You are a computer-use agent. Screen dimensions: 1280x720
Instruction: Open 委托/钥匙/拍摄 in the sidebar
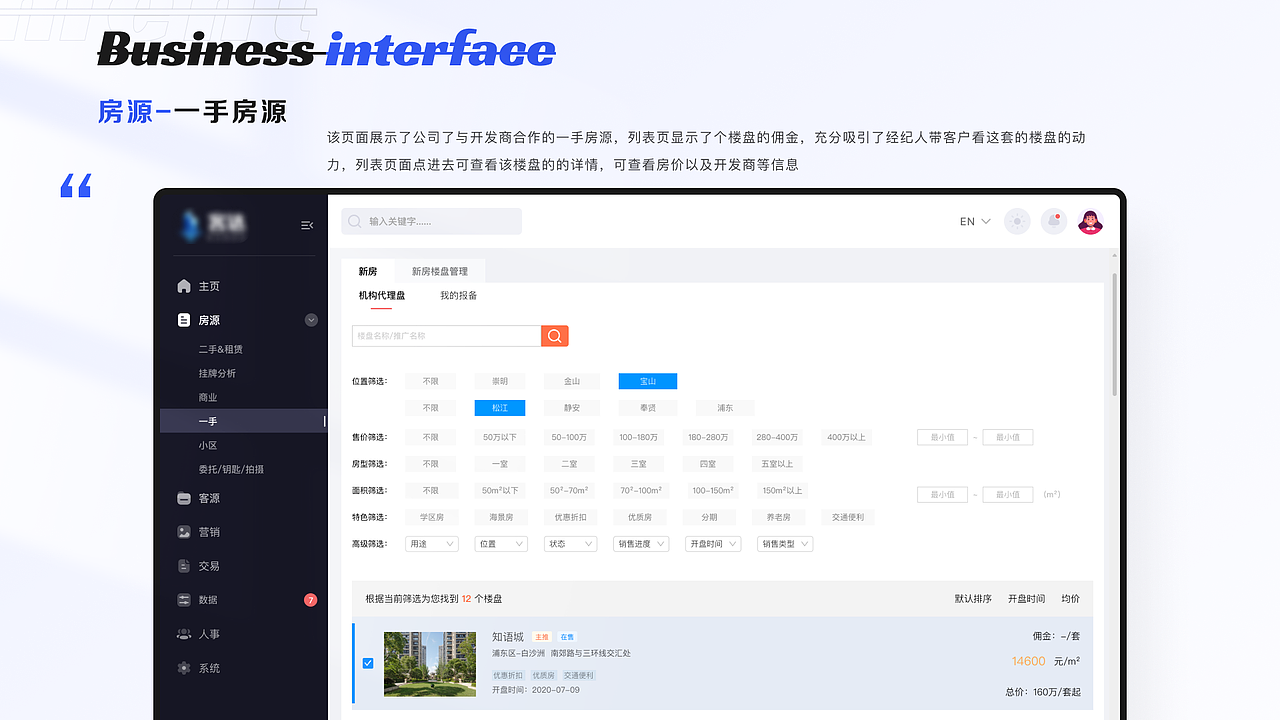click(x=231, y=469)
